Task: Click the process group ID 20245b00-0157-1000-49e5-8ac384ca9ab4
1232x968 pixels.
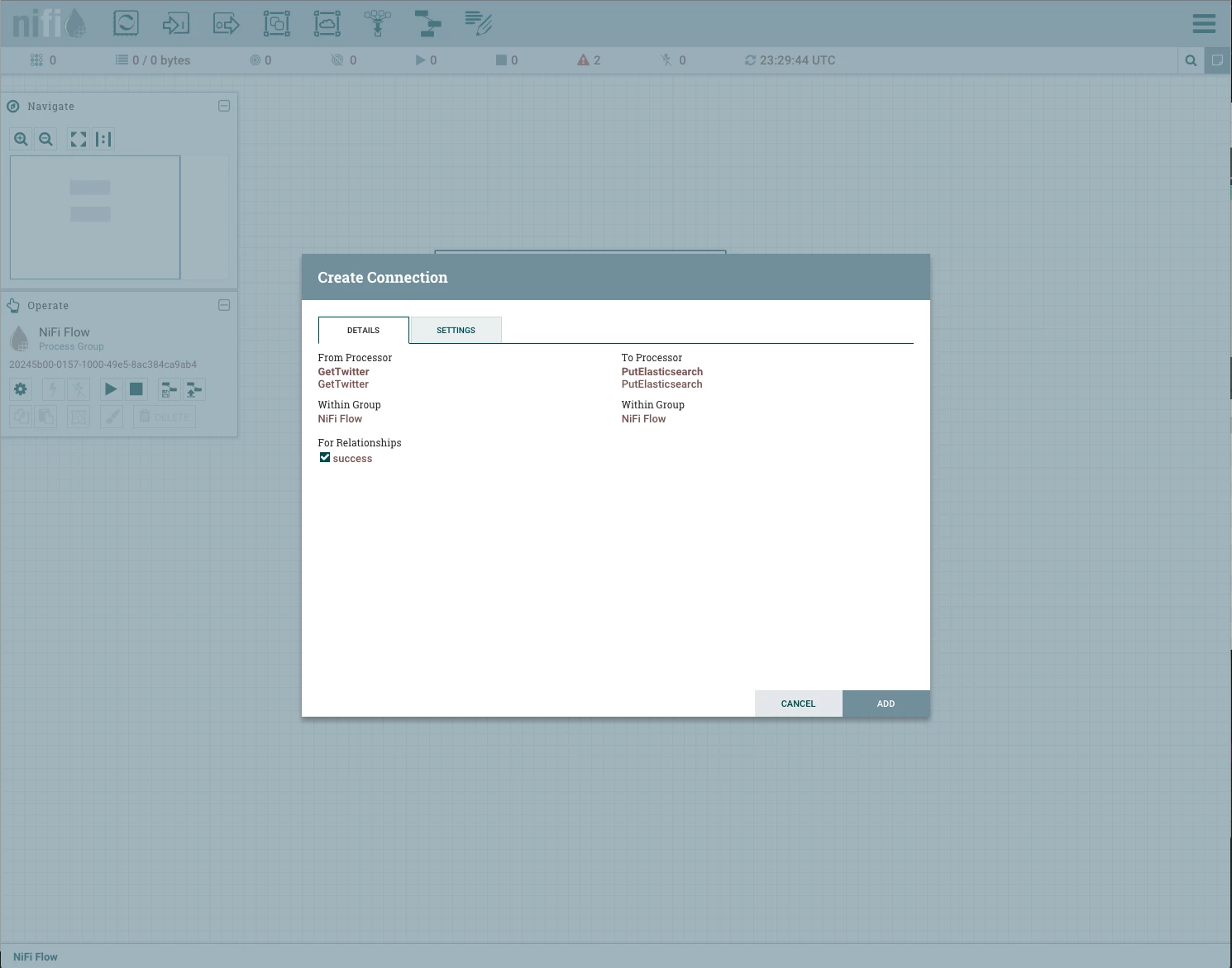Action: [103, 365]
